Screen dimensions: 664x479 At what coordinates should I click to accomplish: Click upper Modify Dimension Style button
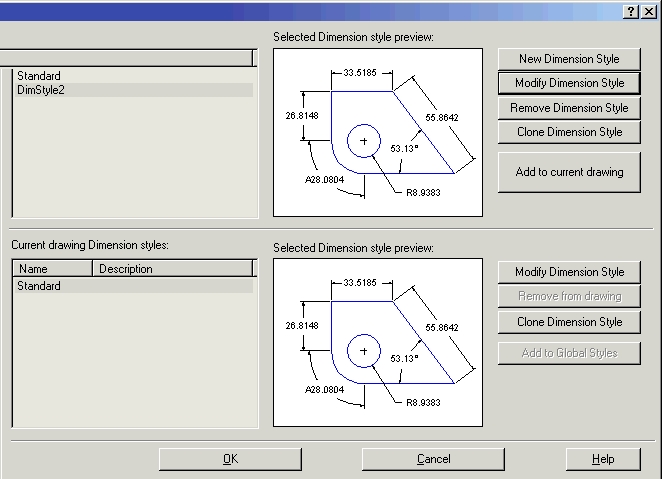(x=569, y=83)
